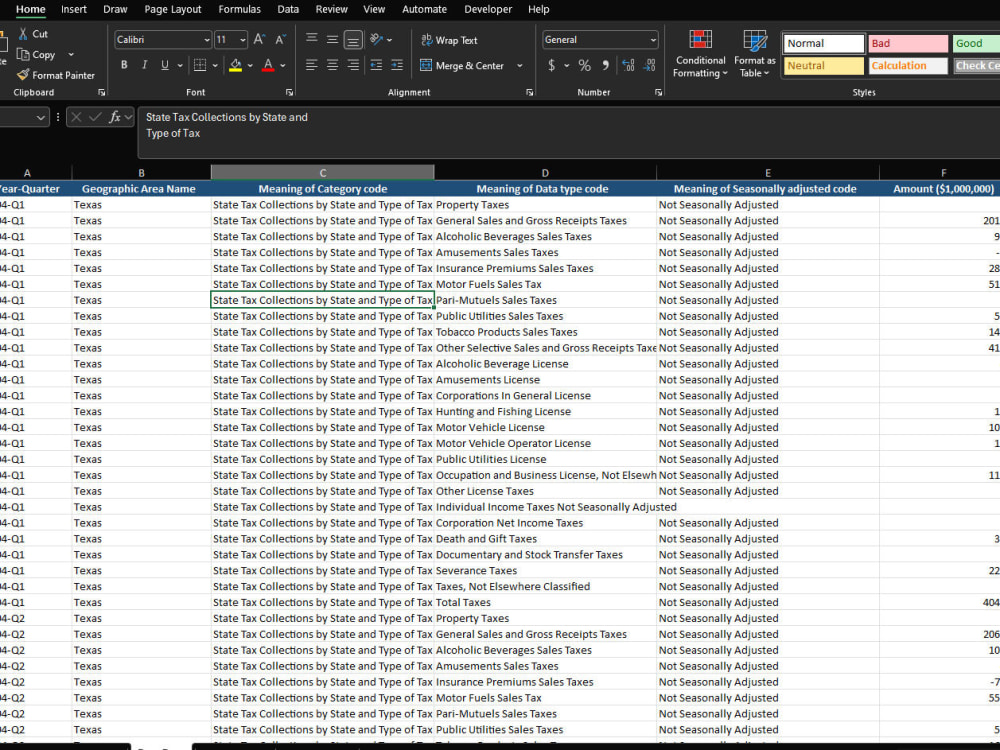Open the Font Color dropdown arrow
The width and height of the screenshot is (1000, 750).
[283, 66]
